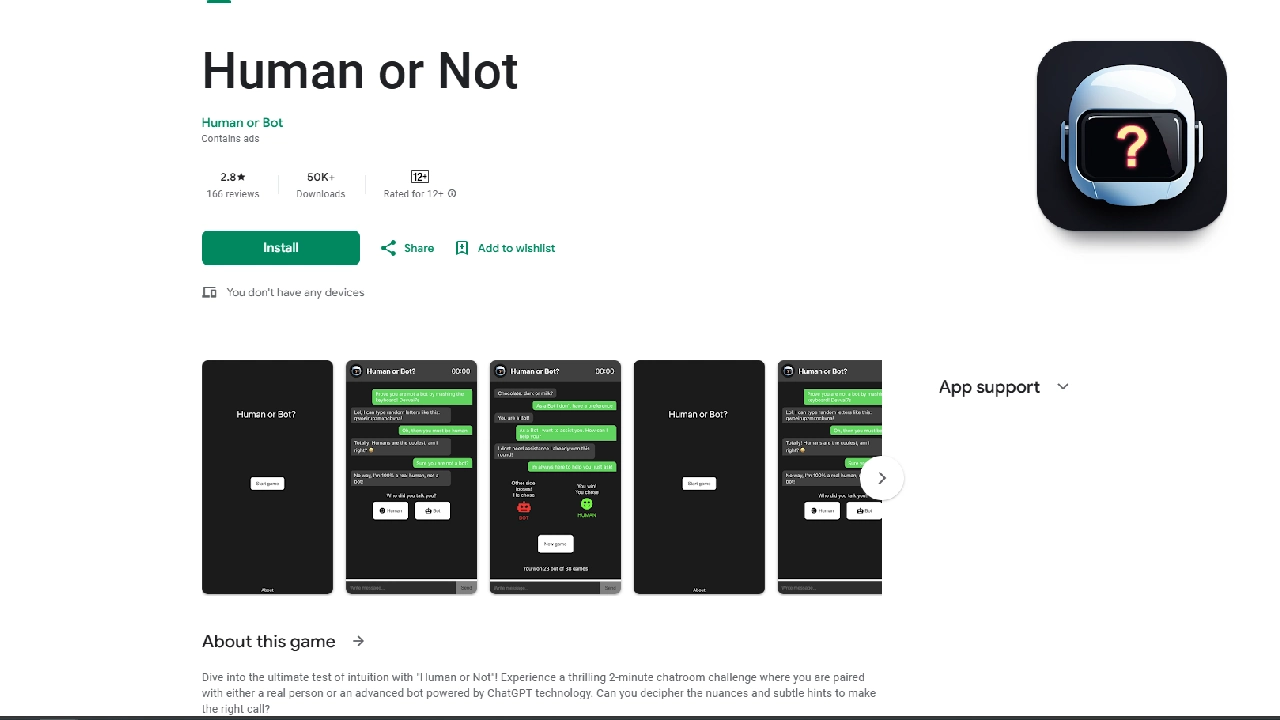Click the Share icon below the Install button
1280x720 pixels.
(x=388, y=247)
